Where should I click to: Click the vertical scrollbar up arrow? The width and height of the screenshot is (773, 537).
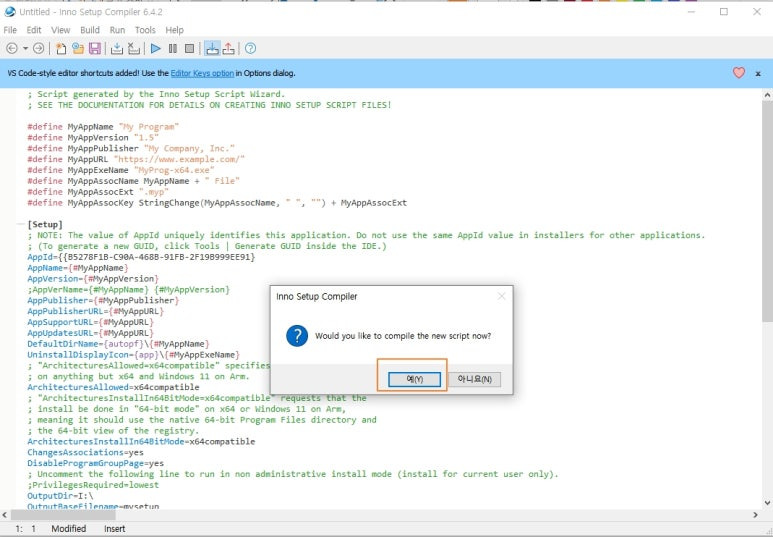click(x=767, y=95)
